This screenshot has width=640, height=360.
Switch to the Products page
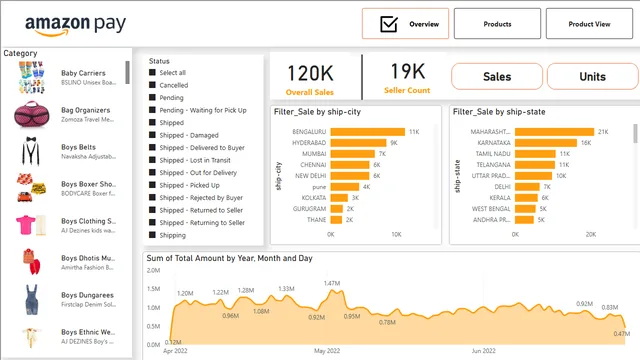click(x=497, y=24)
